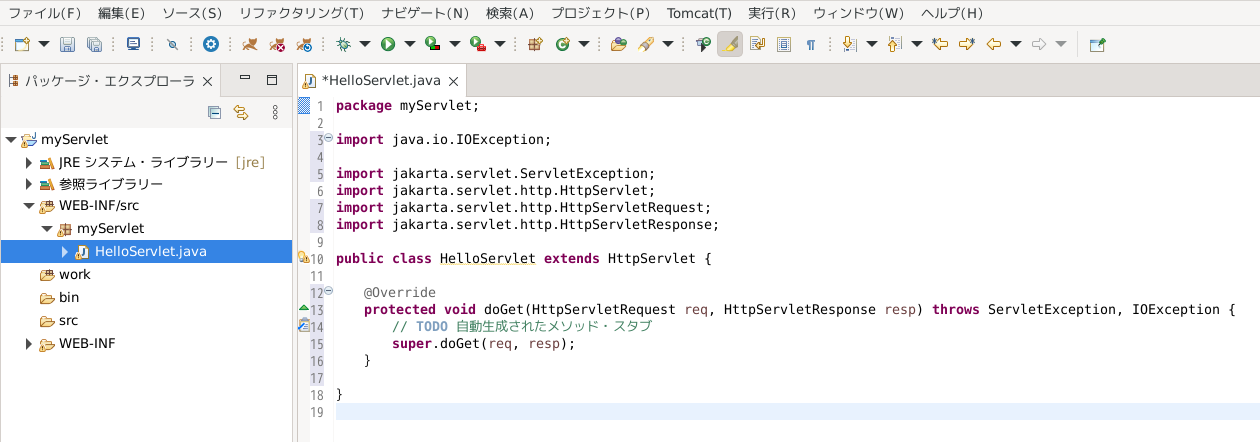
Task: Click the Back navigation arrow
Action: point(994,44)
